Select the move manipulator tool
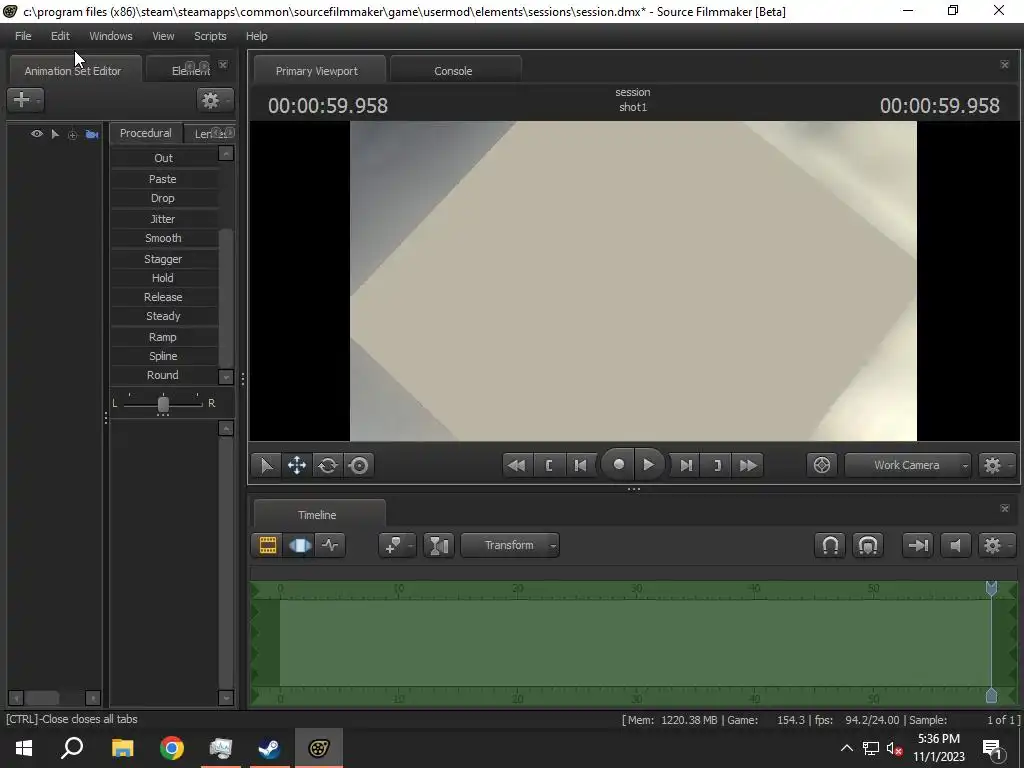The width and height of the screenshot is (1024, 768). tap(297, 466)
